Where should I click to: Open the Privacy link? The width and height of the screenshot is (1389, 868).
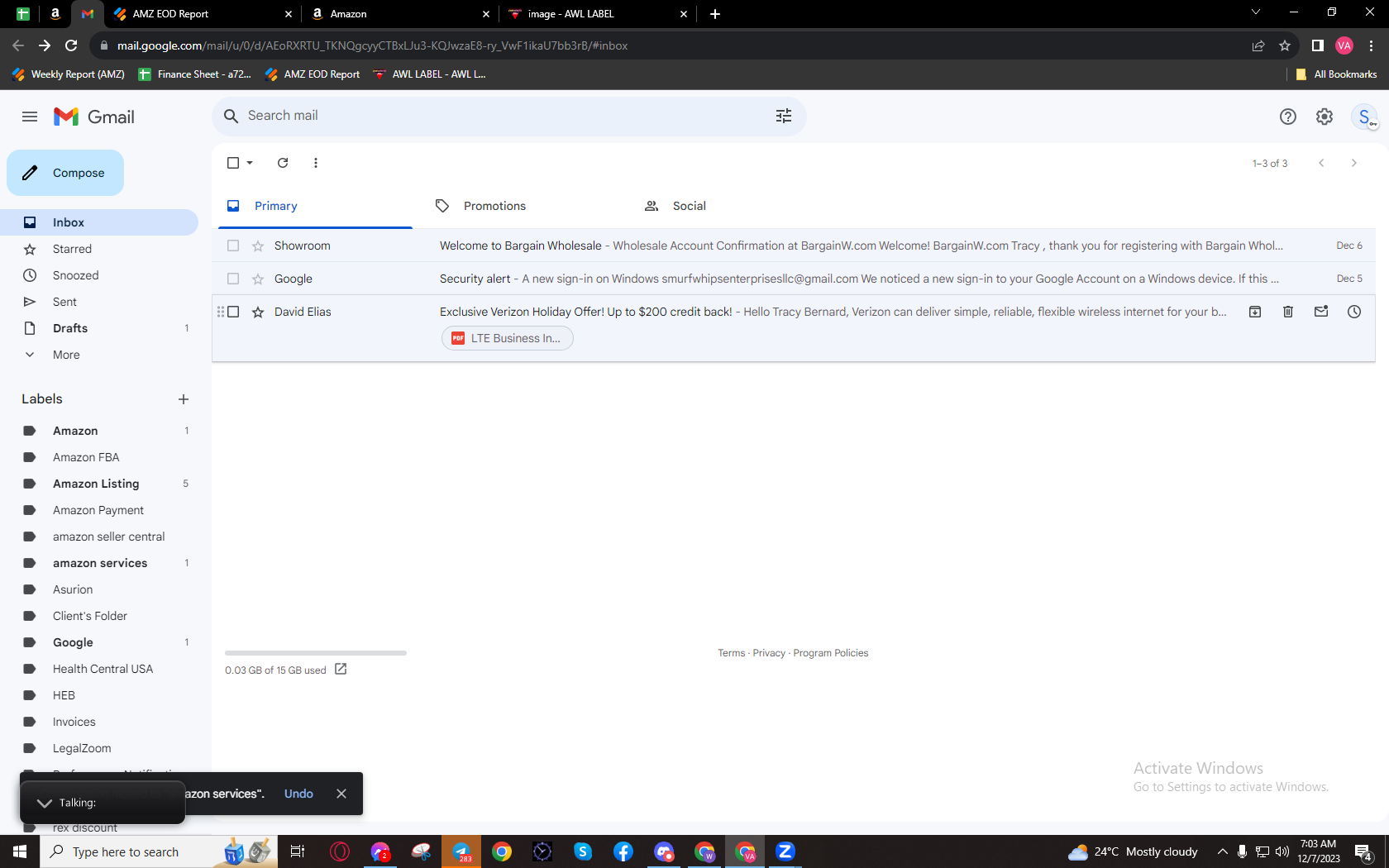click(769, 653)
